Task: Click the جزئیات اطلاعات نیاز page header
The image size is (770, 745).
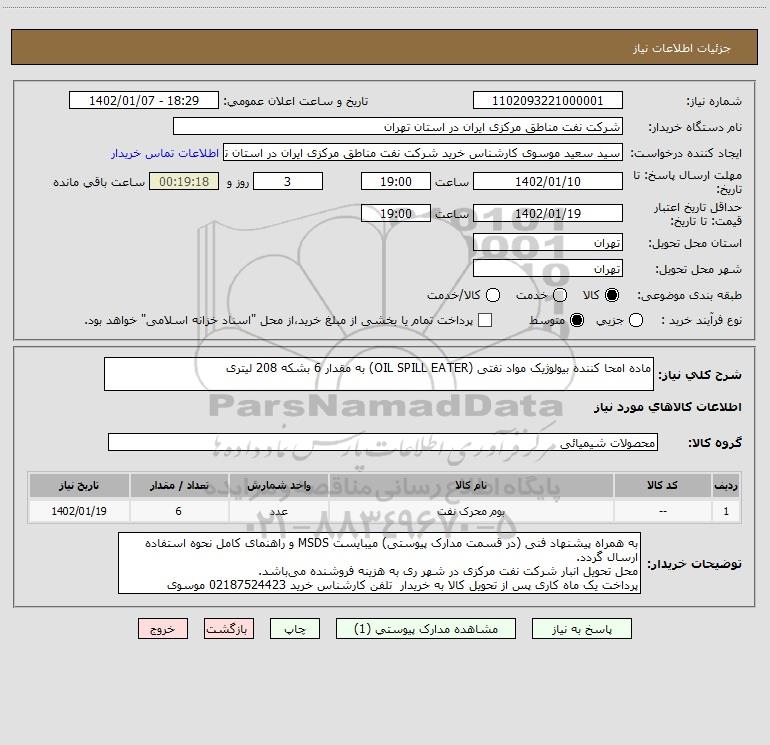Action: (x=681, y=48)
